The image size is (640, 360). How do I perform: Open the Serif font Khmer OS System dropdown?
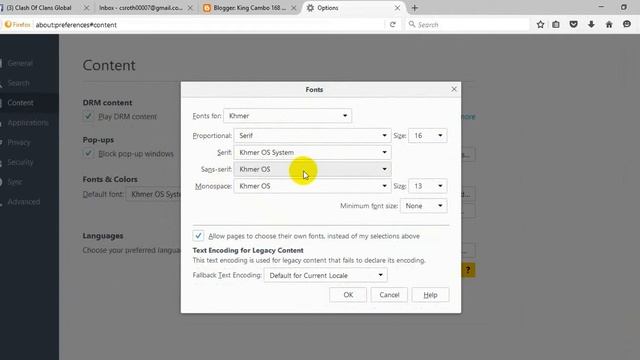pyautogui.click(x=312, y=152)
